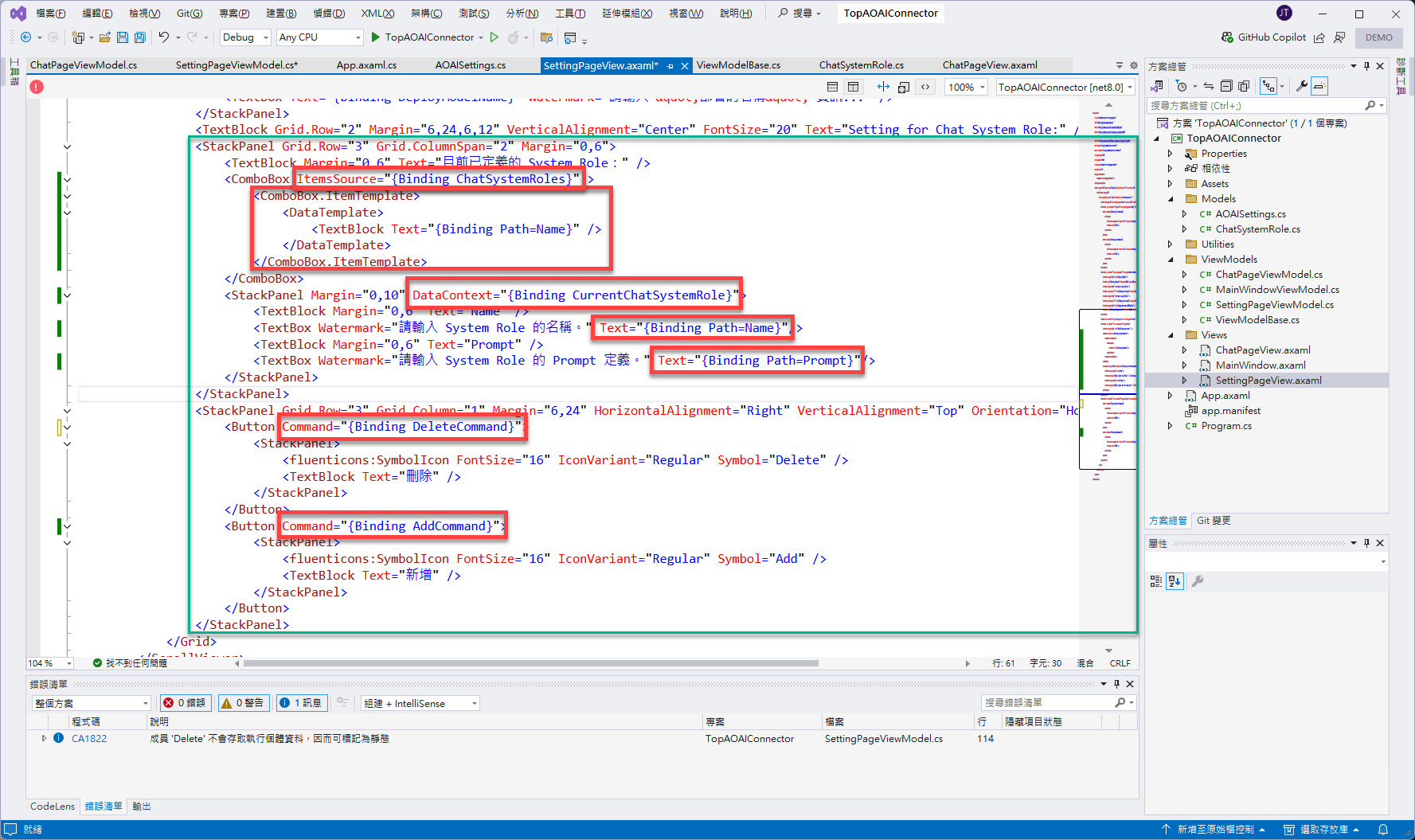Click the alphabetical sort icon in Properties panel
Image resolution: width=1415 pixels, height=840 pixels.
pos(1175,581)
